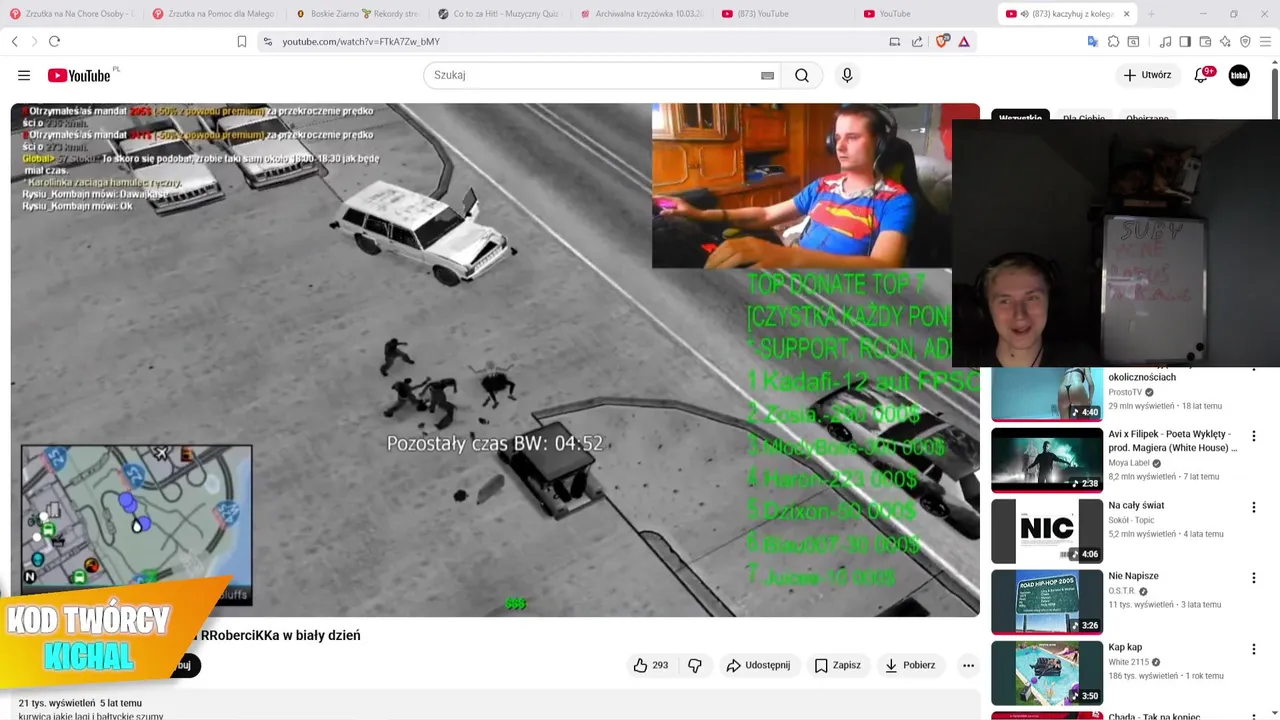Open the translate extension icon
Viewport: 1280px width, 720px height.
click(1093, 41)
